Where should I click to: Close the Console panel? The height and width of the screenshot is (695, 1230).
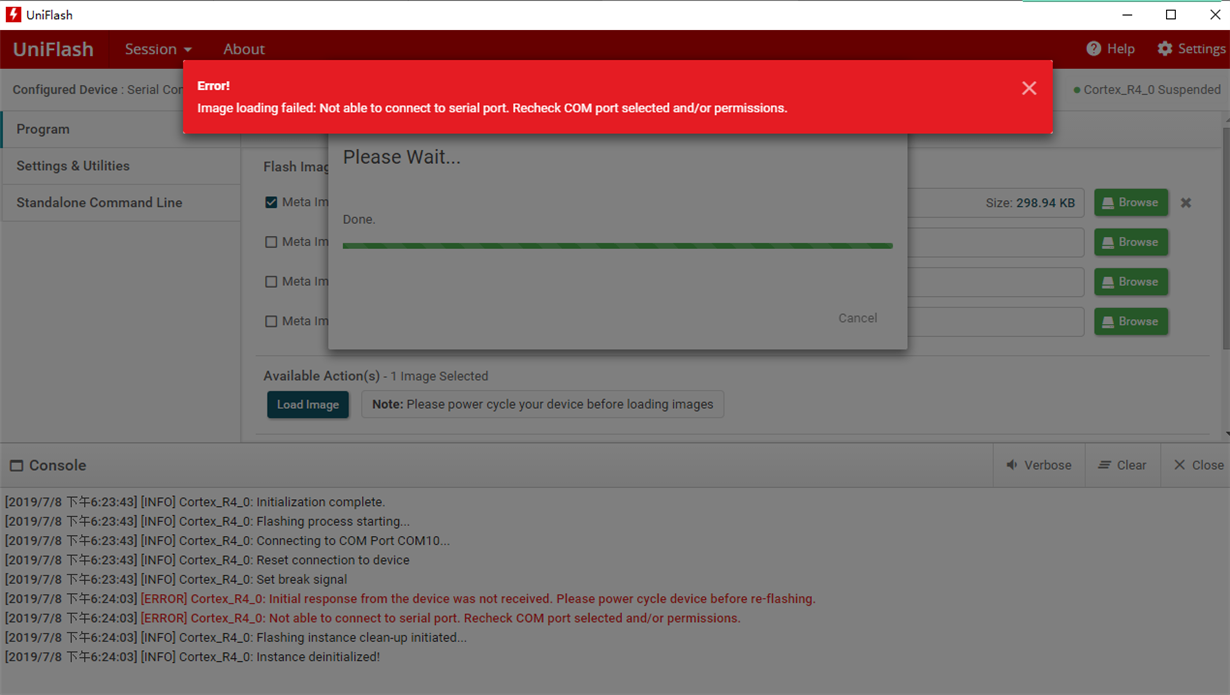pos(1198,465)
